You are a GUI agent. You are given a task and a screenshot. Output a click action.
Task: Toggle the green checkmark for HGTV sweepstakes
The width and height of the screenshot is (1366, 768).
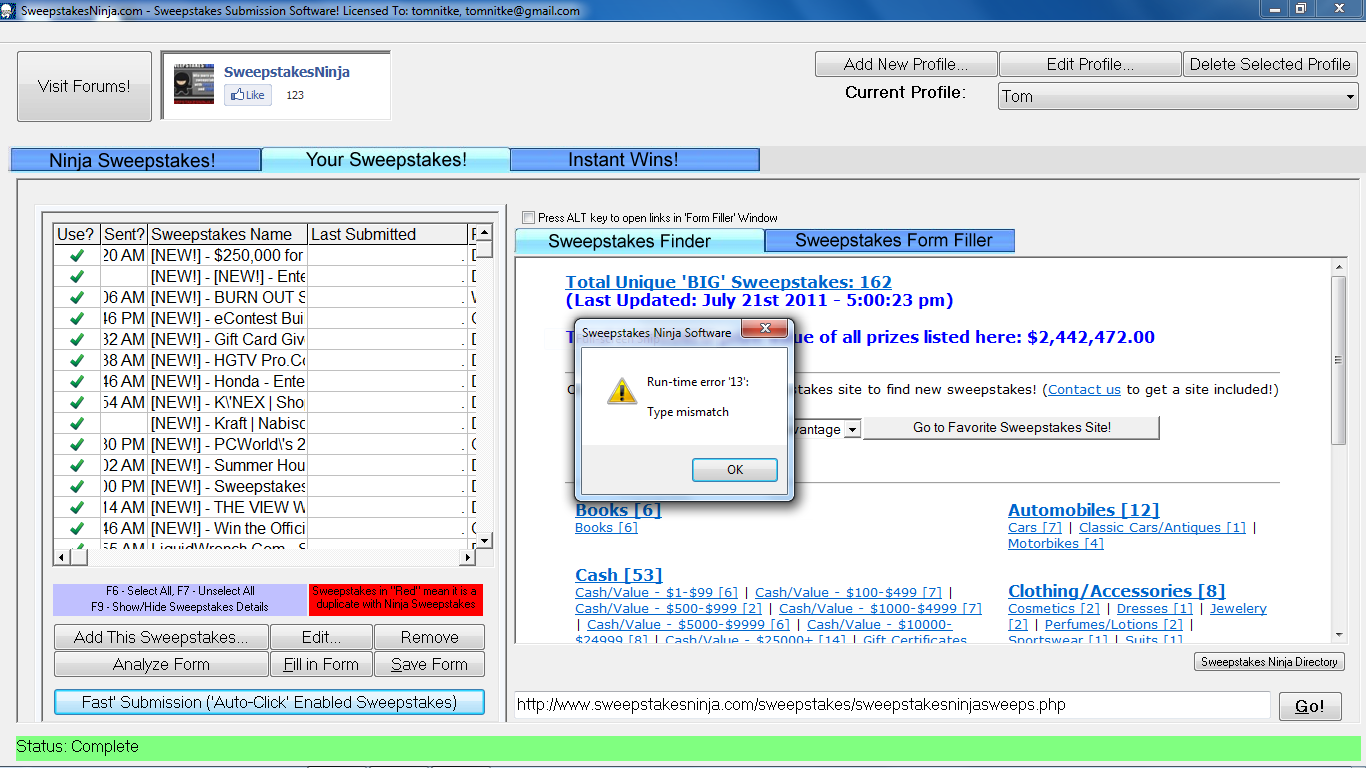coord(76,360)
